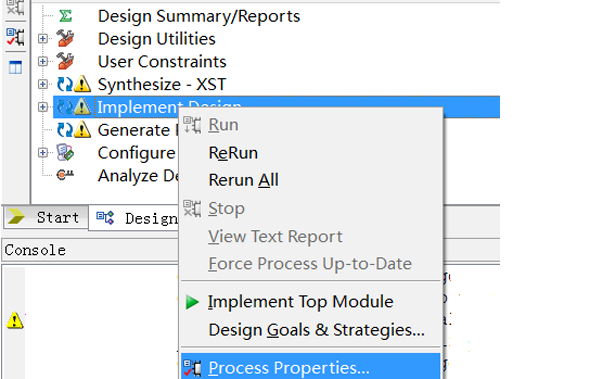This screenshot has height=379, width=600.
Task: Switch to the Start tab
Action: [x=45, y=217]
